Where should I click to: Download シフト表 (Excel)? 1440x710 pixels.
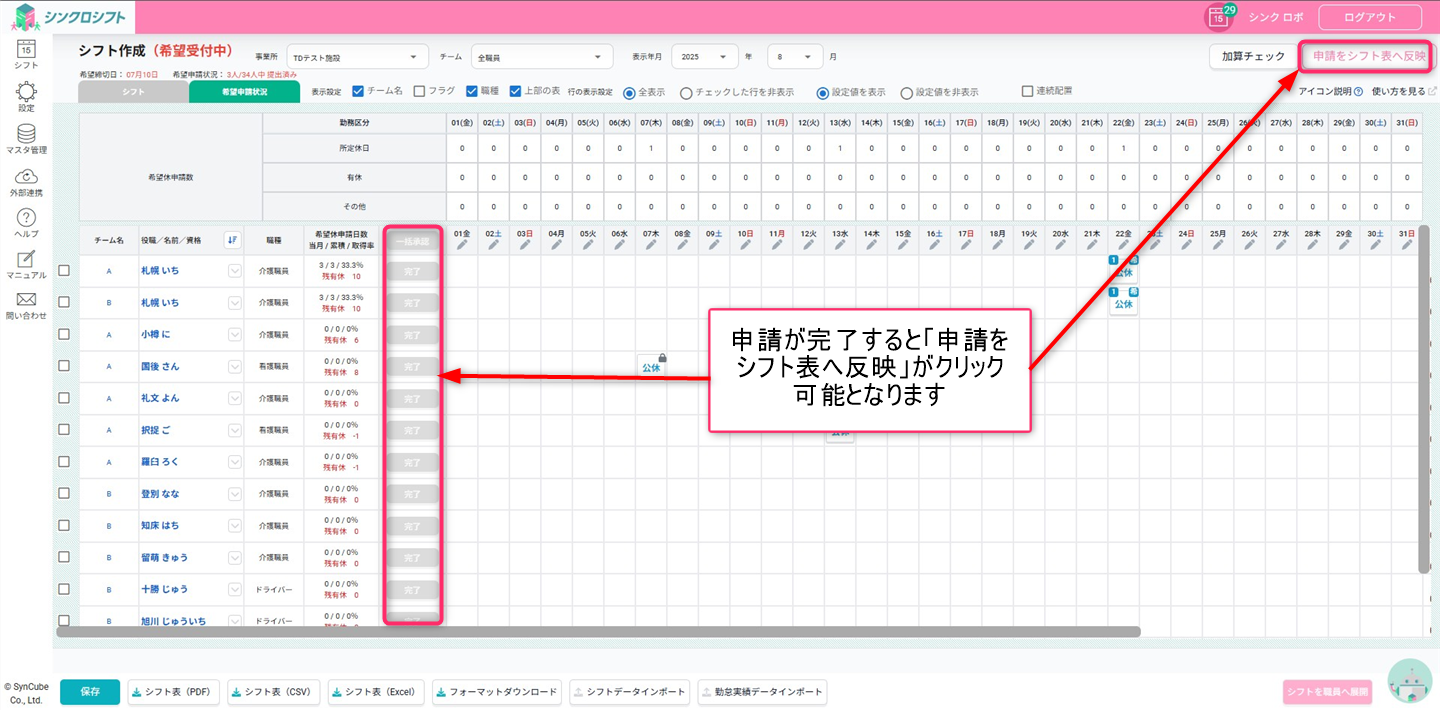[376, 692]
